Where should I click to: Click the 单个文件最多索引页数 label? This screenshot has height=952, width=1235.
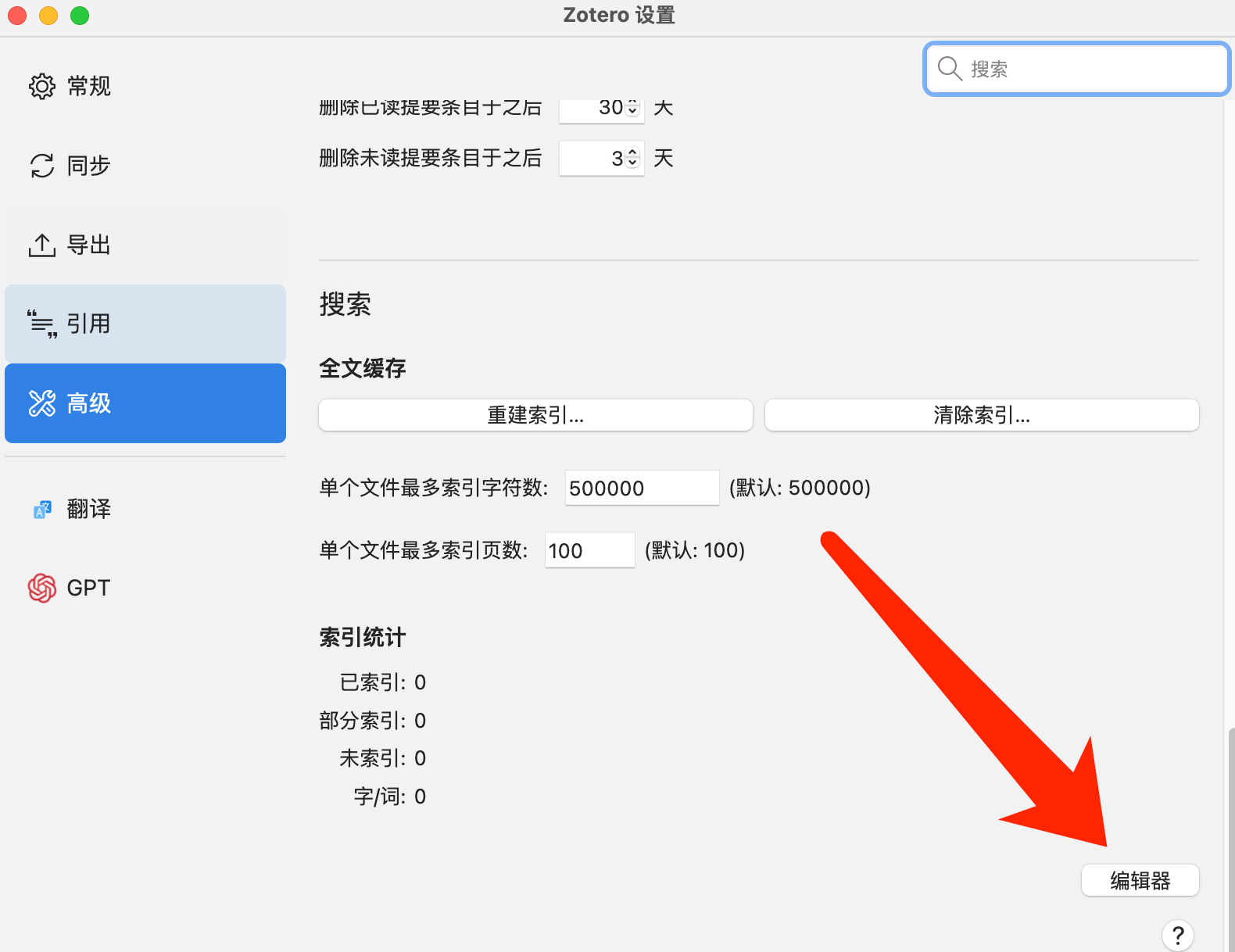click(424, 550)
